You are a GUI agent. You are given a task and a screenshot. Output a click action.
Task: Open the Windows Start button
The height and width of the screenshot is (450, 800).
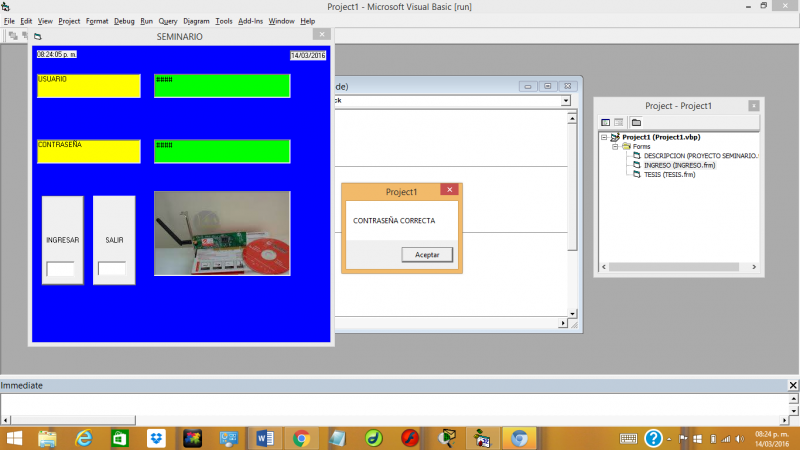click(14, 438)
